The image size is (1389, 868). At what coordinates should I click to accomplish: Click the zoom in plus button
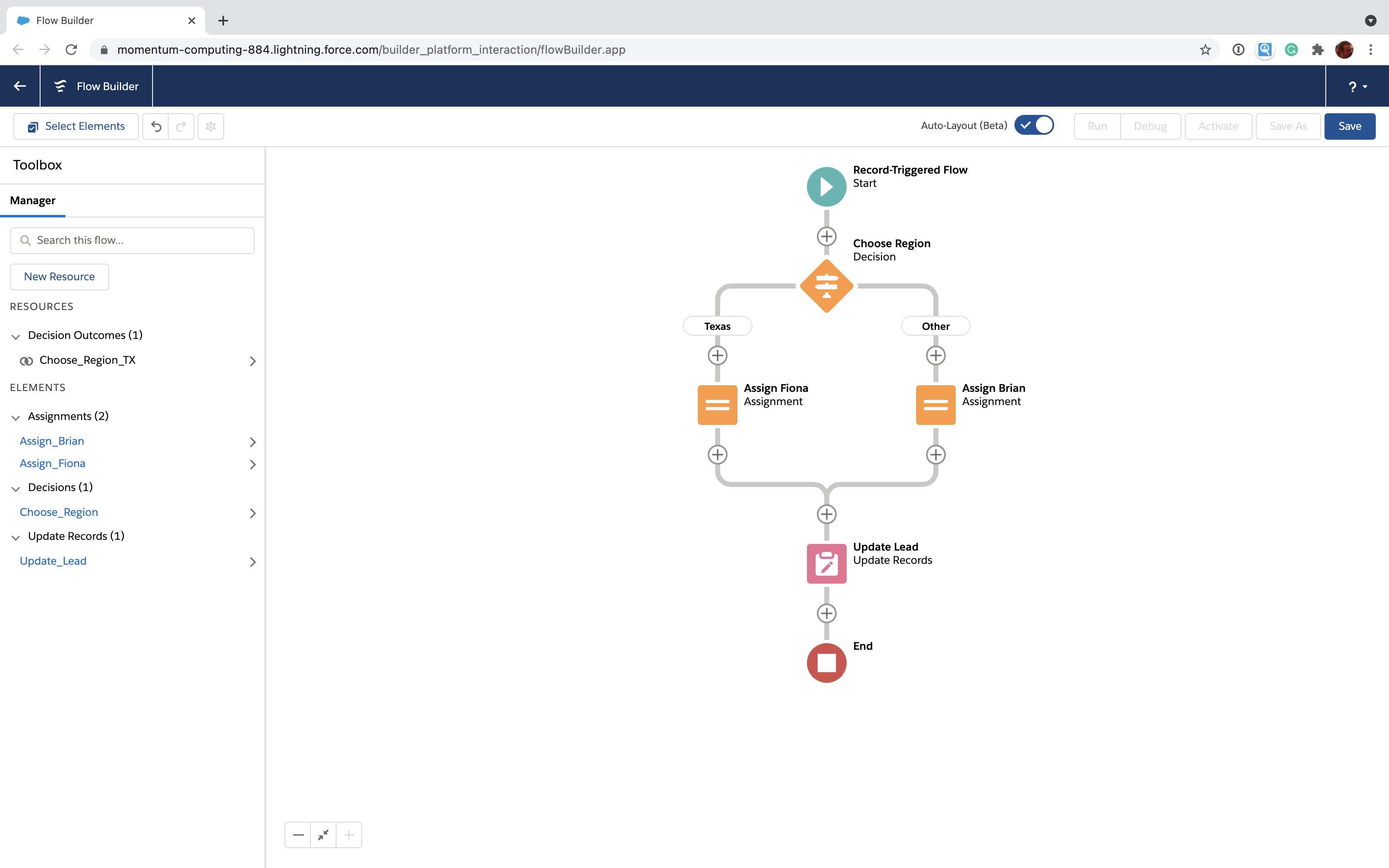(349, 835)
